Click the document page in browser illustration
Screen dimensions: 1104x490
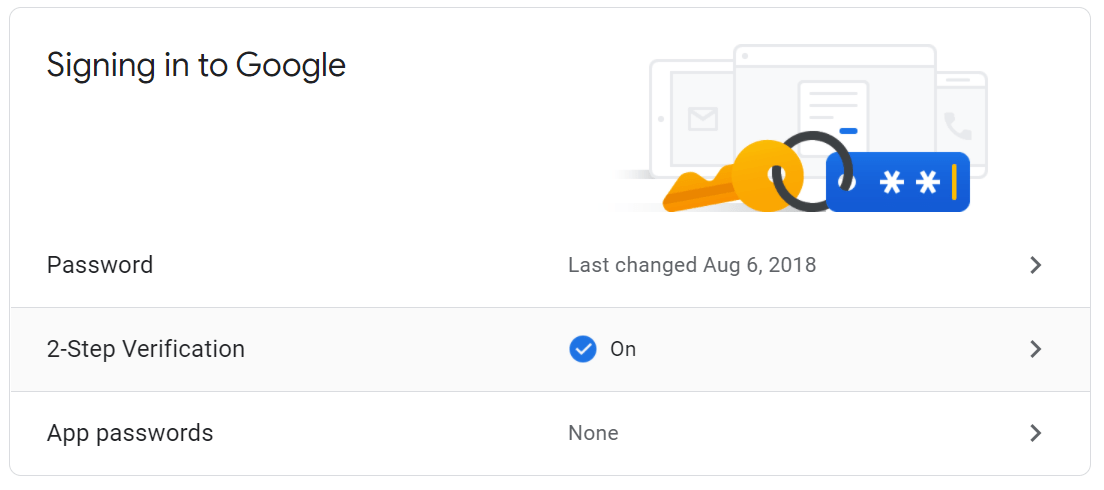pos(832,108)
